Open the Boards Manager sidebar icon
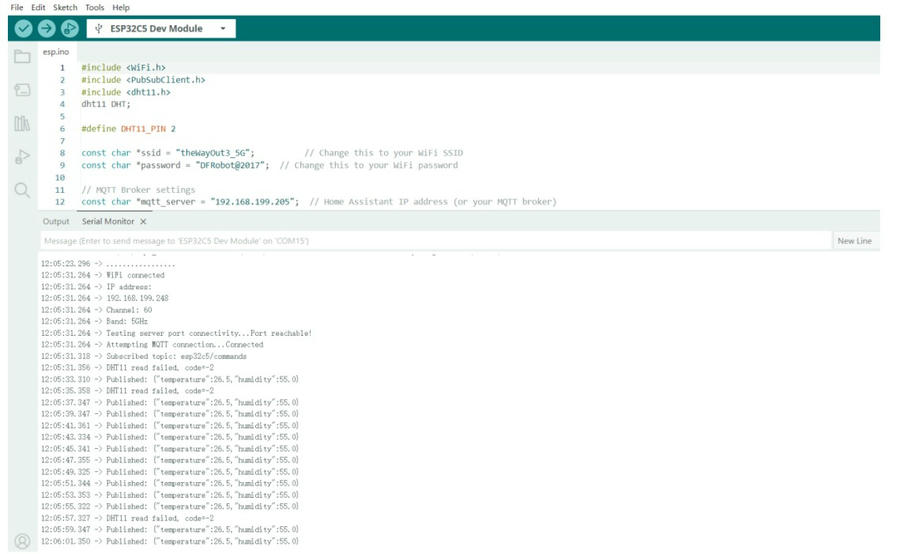 (x=22, y=90)
